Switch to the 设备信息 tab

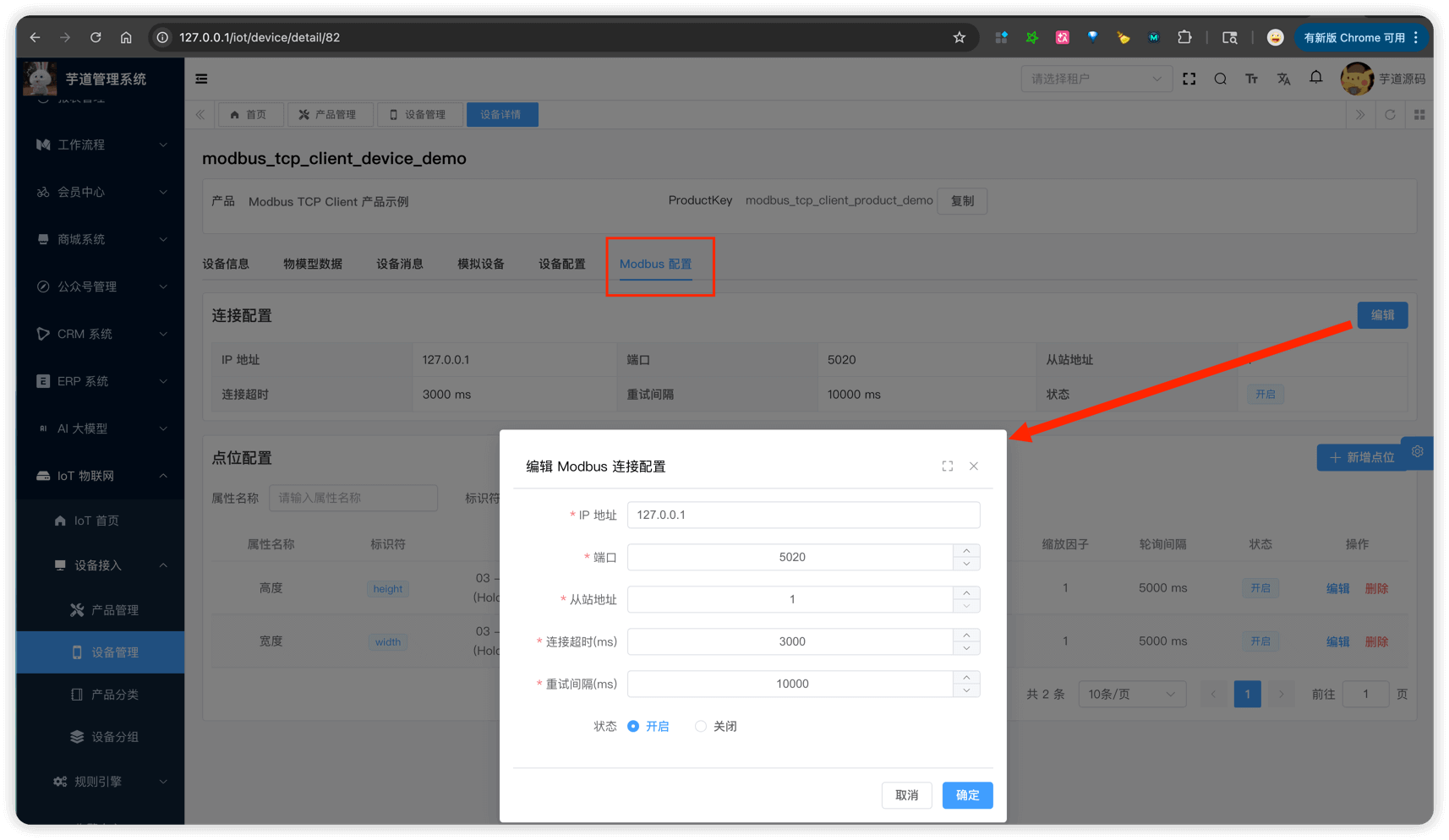(x=226, y=264)
